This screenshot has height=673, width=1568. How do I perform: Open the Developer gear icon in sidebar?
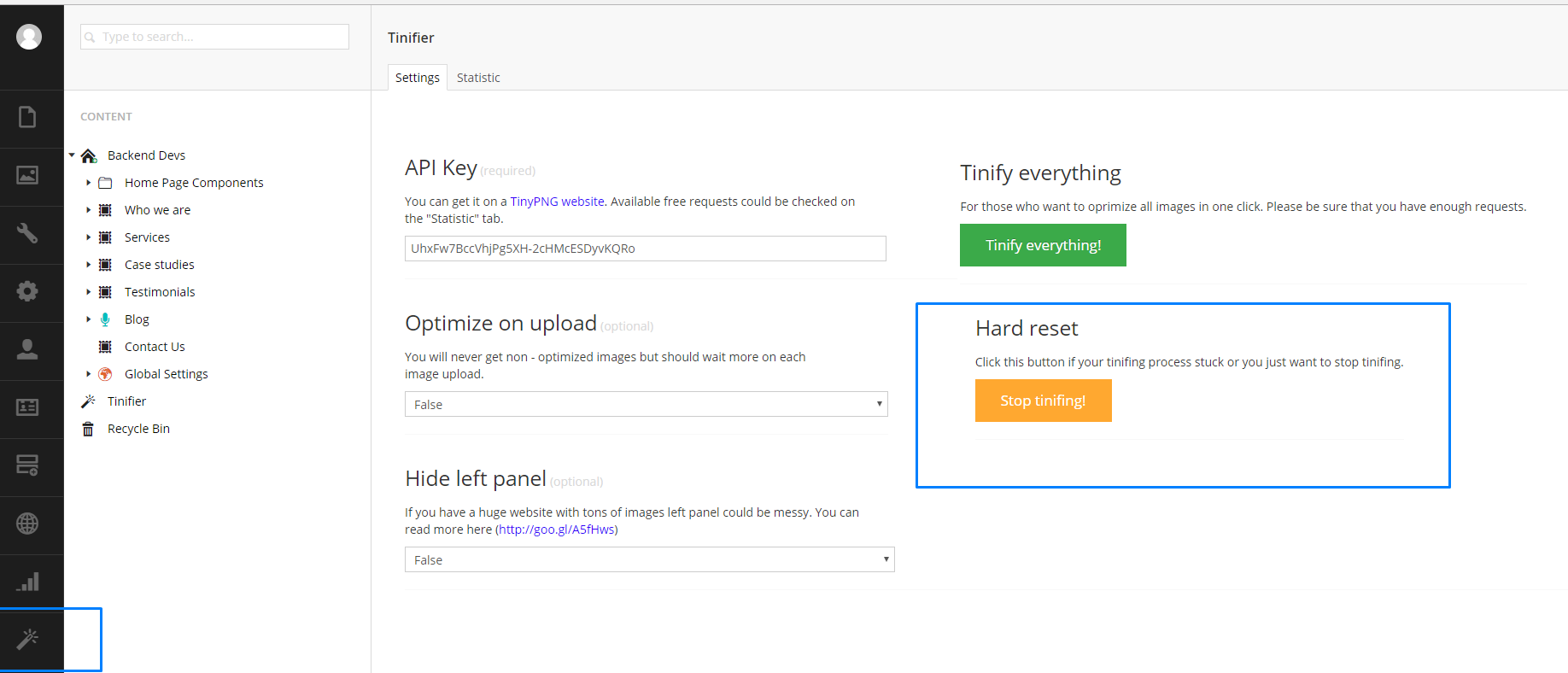(27, 291)
